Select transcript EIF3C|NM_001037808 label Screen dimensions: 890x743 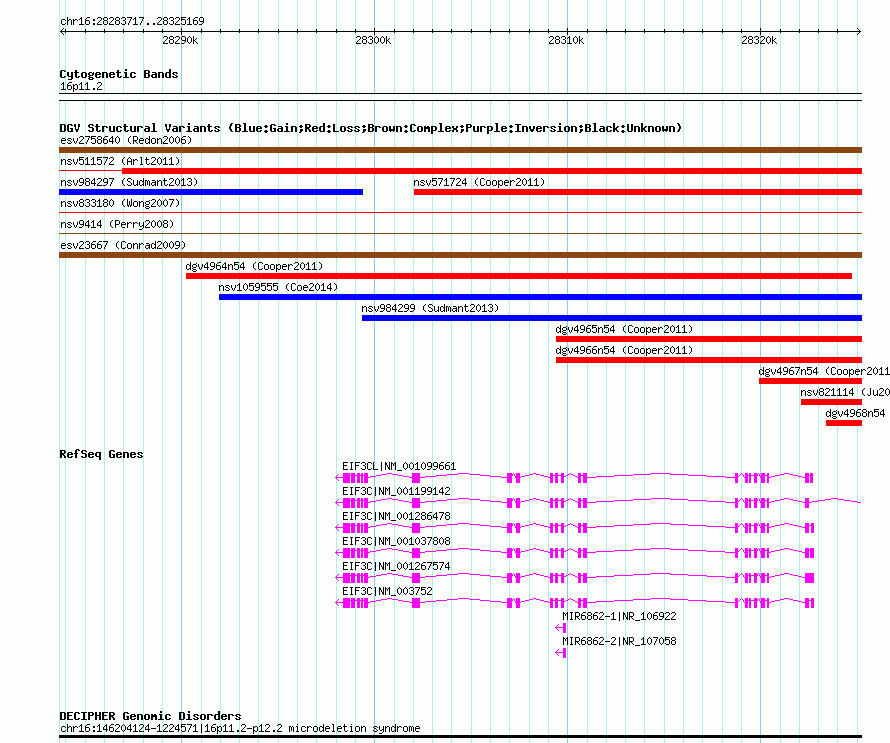[x=396, y=541]
